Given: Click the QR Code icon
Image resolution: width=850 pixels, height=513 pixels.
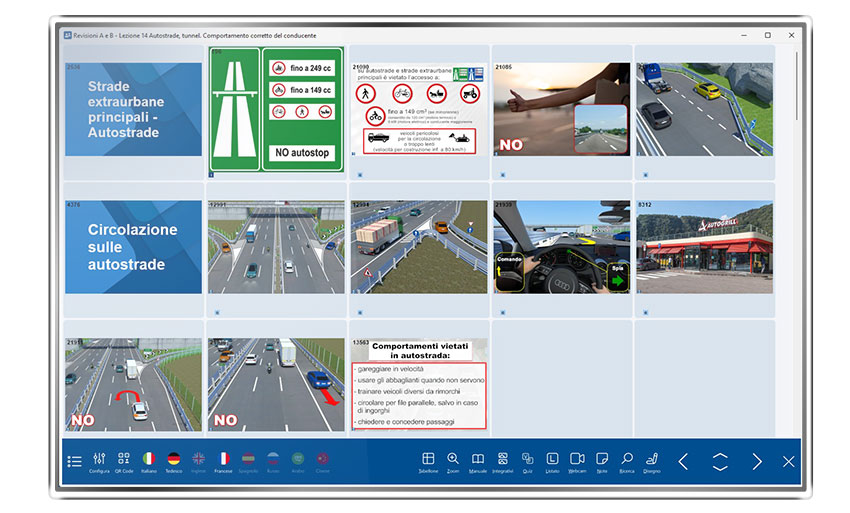Looking at the screenshot, I should 124,459.
